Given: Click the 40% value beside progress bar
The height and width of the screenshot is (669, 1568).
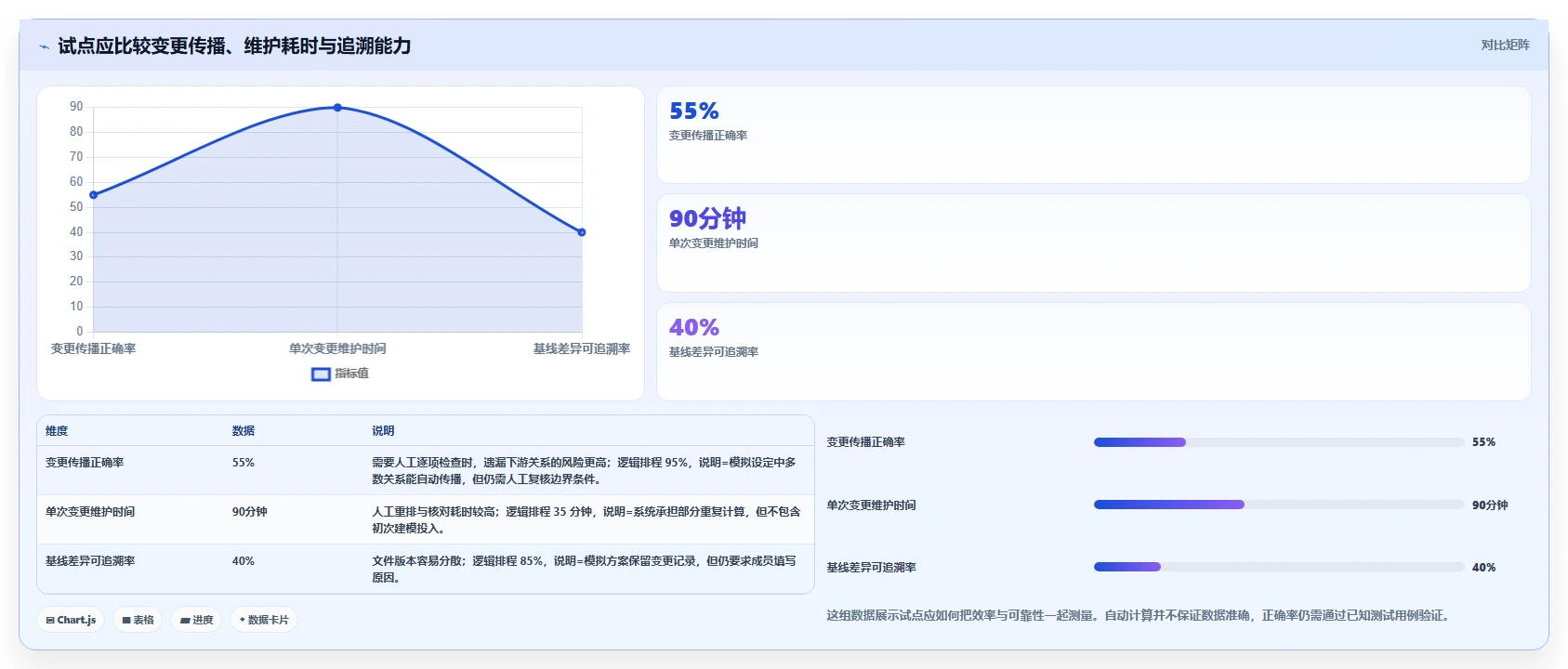Looking at the screenshot, I should tap(1483, 568).
